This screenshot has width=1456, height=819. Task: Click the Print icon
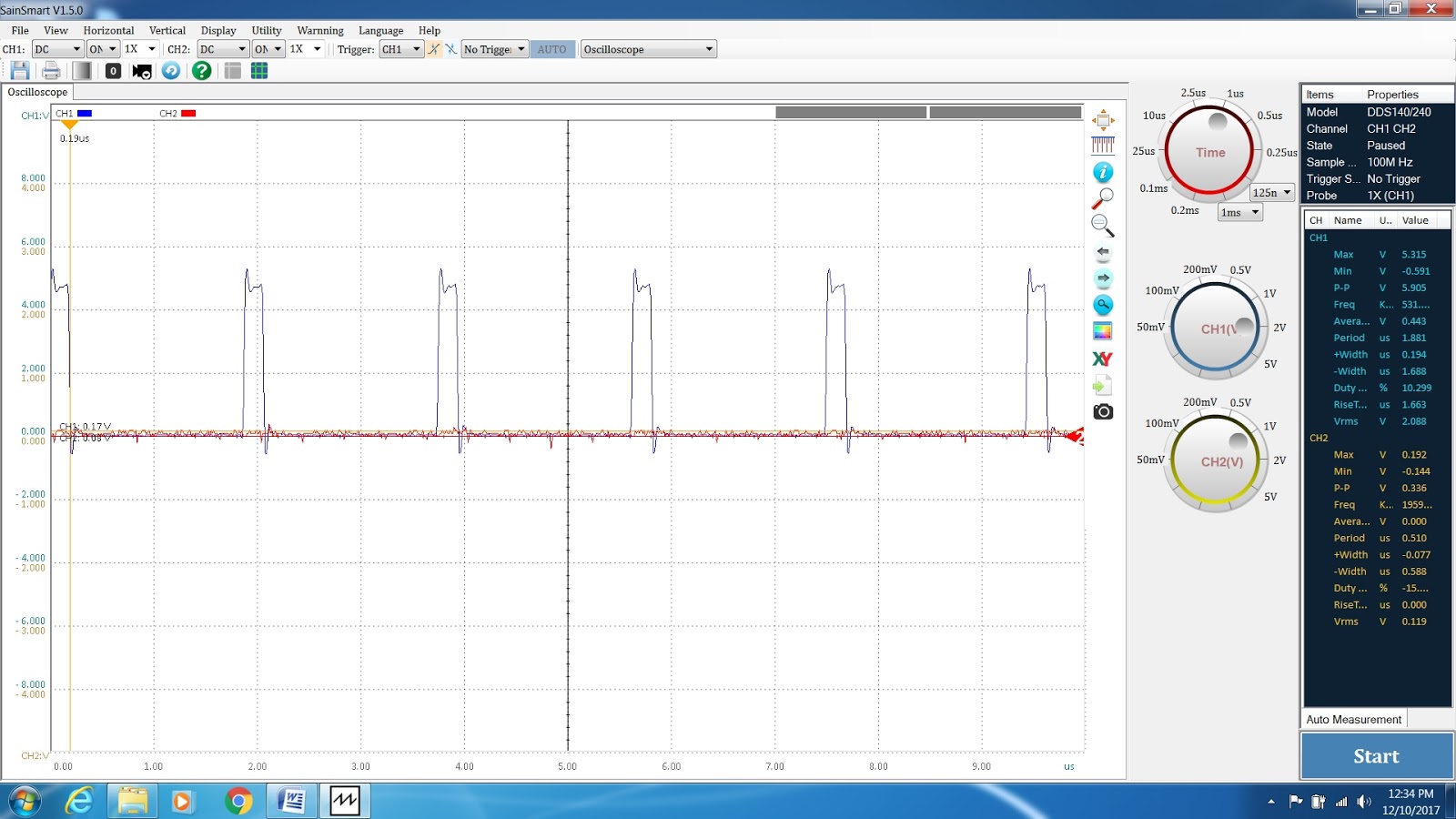(x=51, y=70)
